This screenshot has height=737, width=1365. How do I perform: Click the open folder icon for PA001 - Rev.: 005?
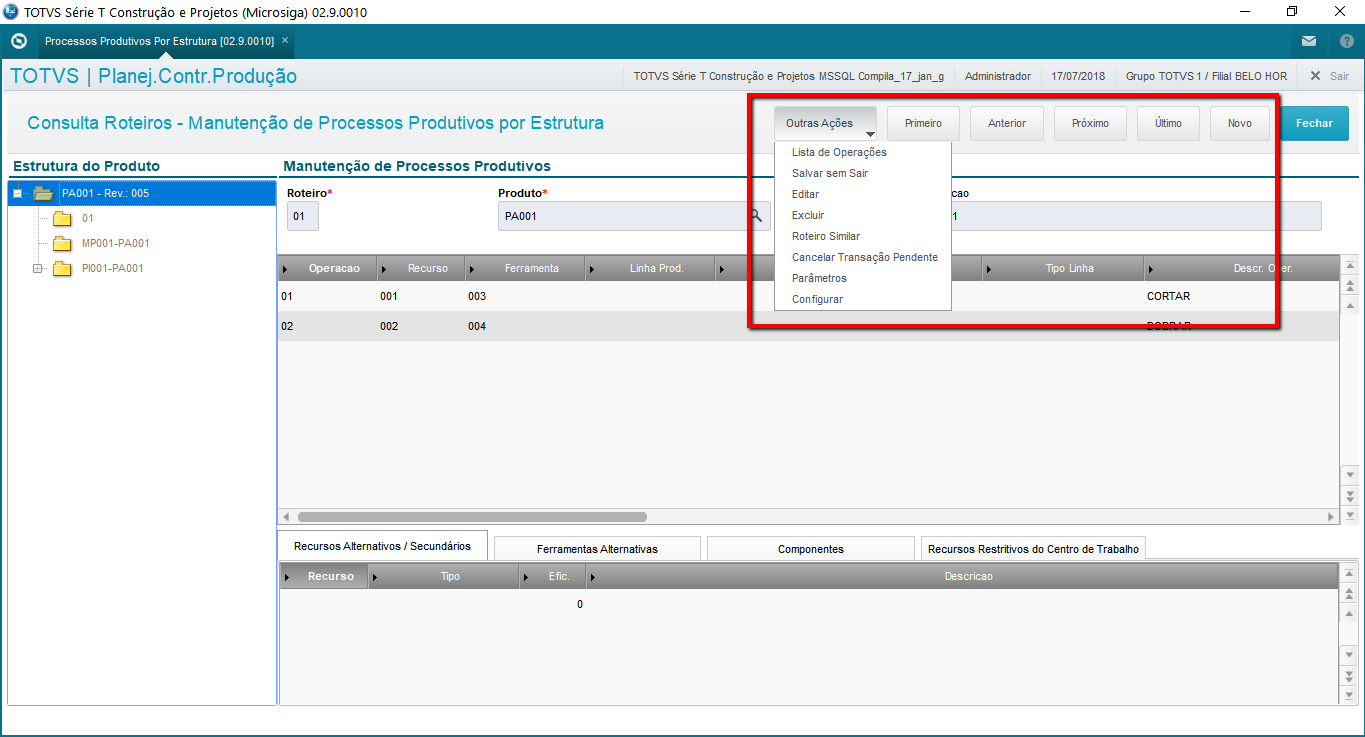click(43, 193)
